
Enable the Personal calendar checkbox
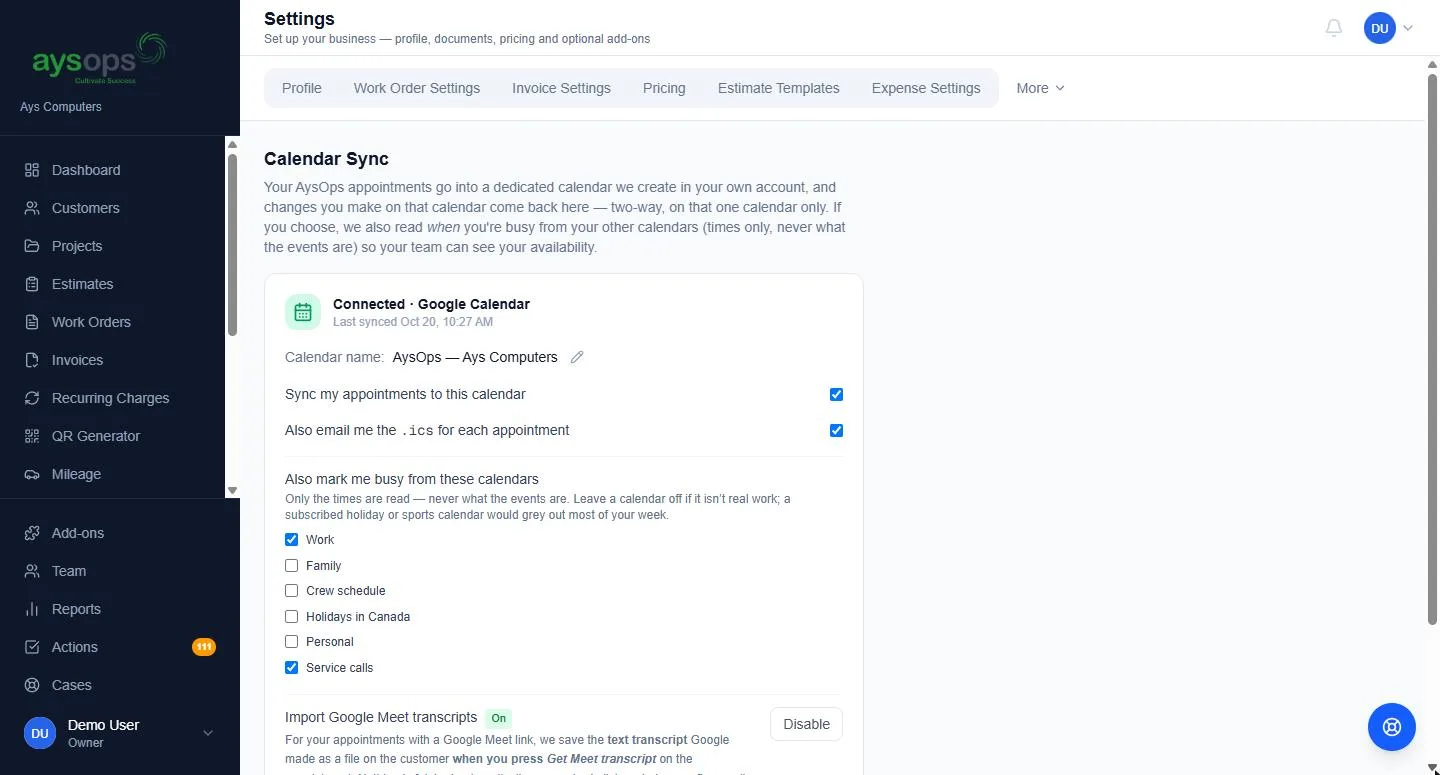tap(291, 641)
